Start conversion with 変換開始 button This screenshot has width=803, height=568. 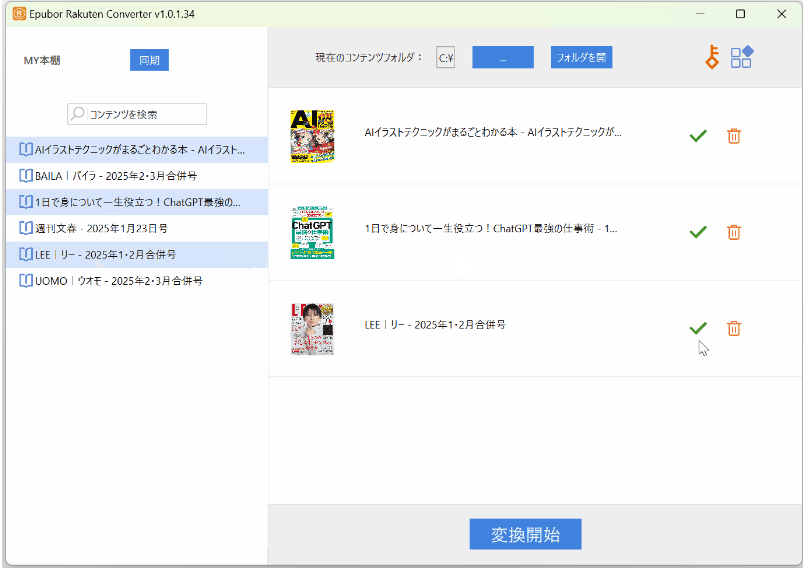pos(525,534)
